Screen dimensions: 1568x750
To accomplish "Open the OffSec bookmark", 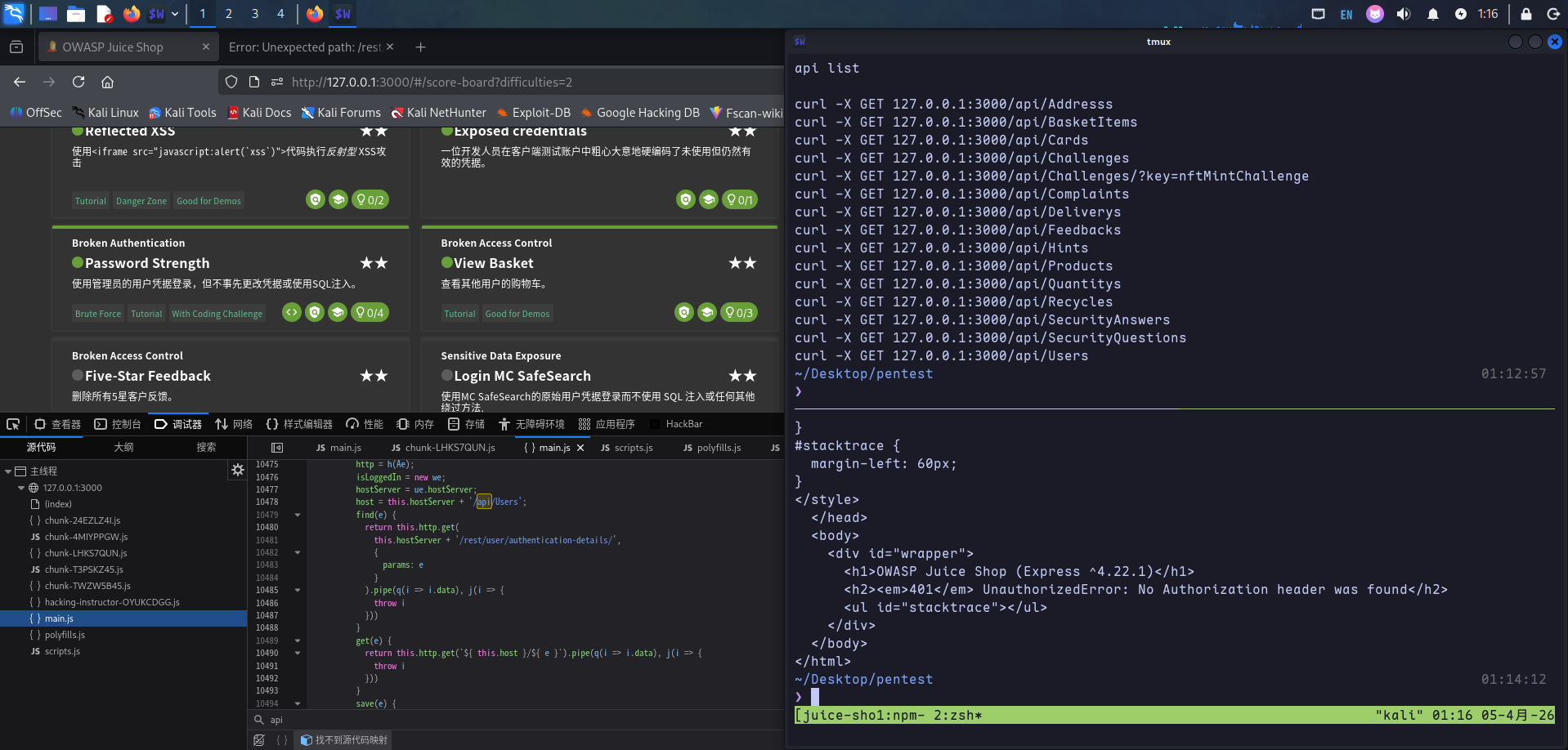I will pyautogui.click(x=36, y=113).
